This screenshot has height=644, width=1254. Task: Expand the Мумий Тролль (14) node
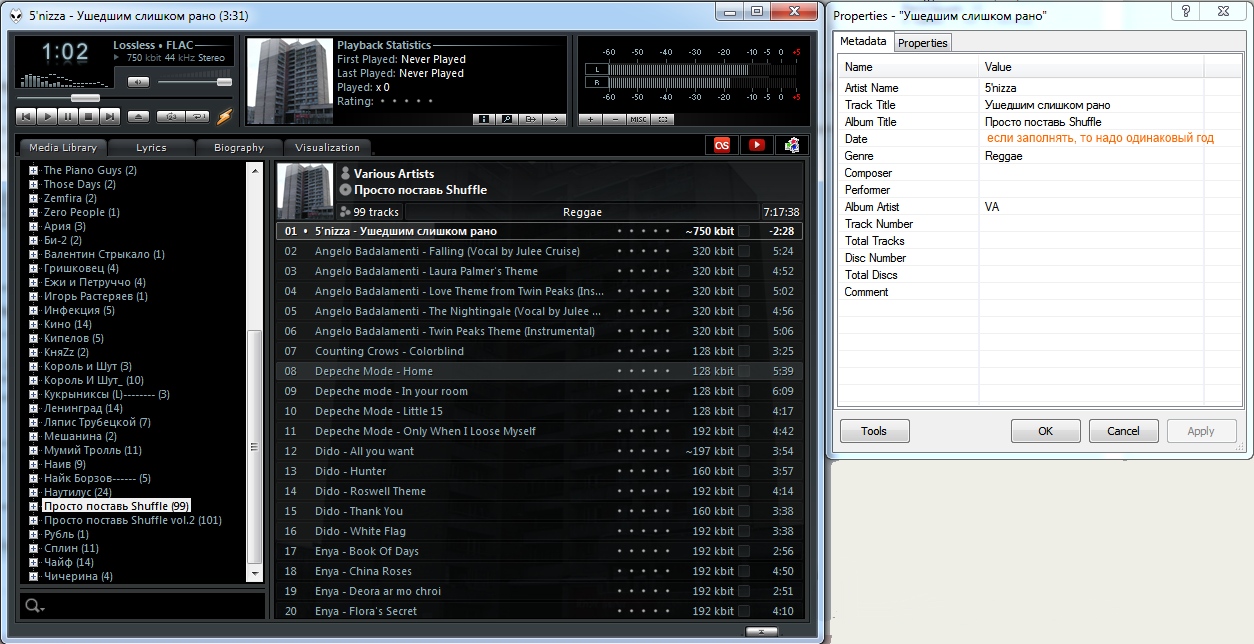click(33, 450)
